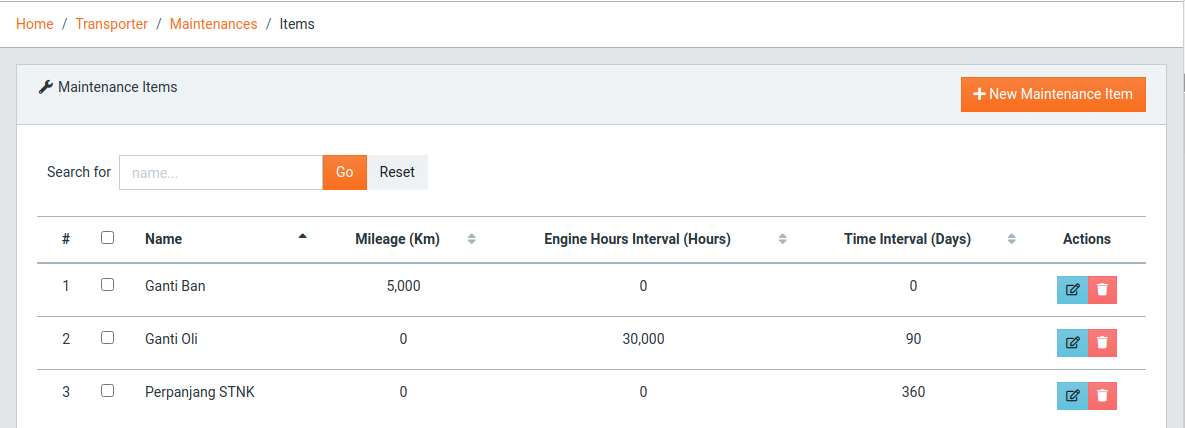Sort by Time Interval (Days) arrows
Viewport: 1185px width, 428px height.
pos(1012,239)
